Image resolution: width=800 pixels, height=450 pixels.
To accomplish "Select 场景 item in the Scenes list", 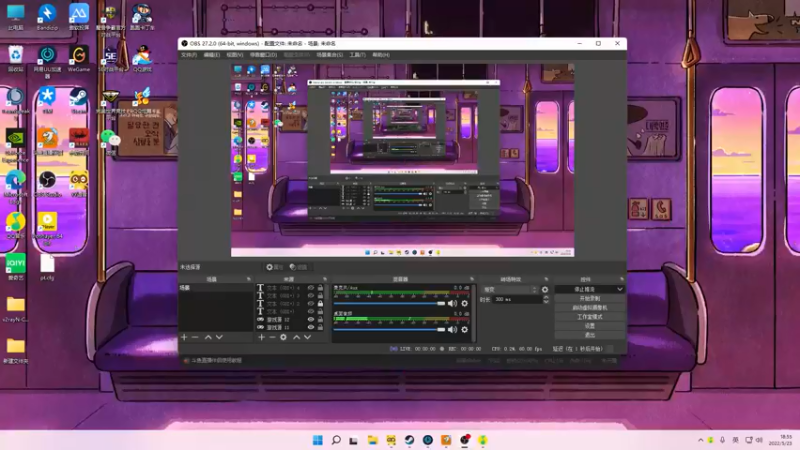I will [216, 288].
